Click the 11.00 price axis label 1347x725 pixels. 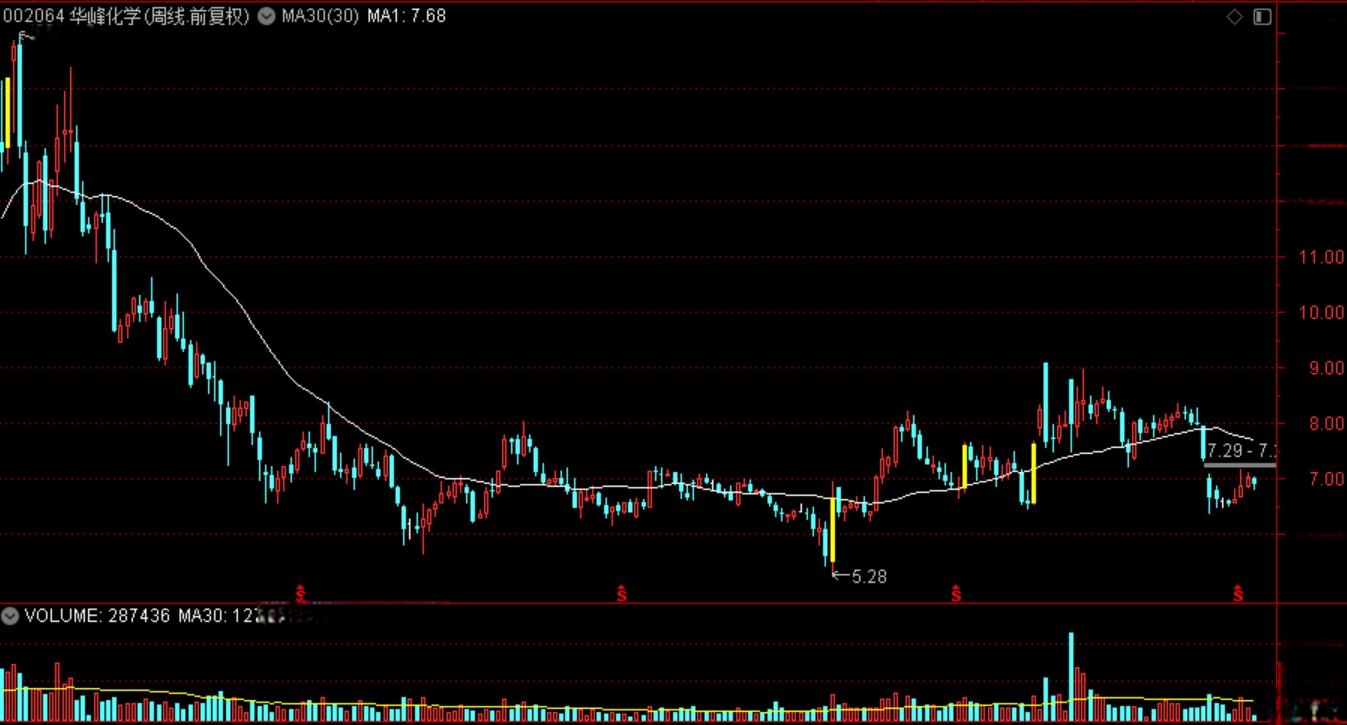pos(1320,257)
